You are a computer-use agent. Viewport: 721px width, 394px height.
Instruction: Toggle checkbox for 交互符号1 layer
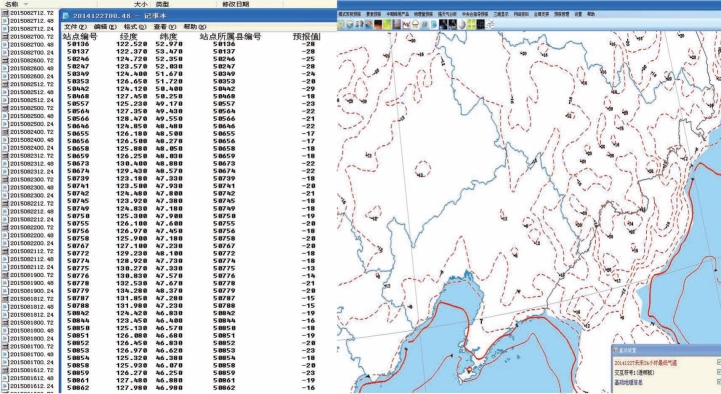pyautogui.click(x=719, y=372)
